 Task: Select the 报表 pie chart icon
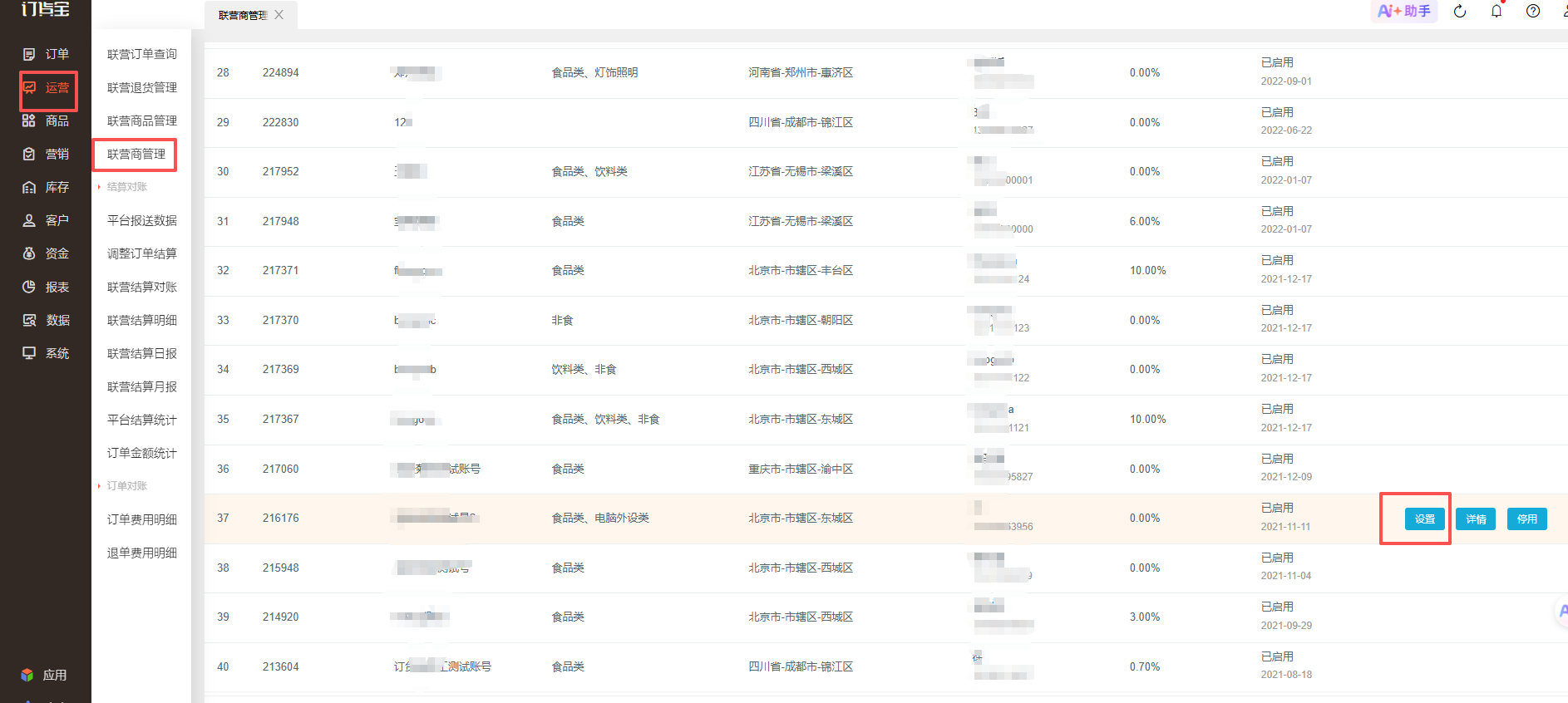coord(29,287)
